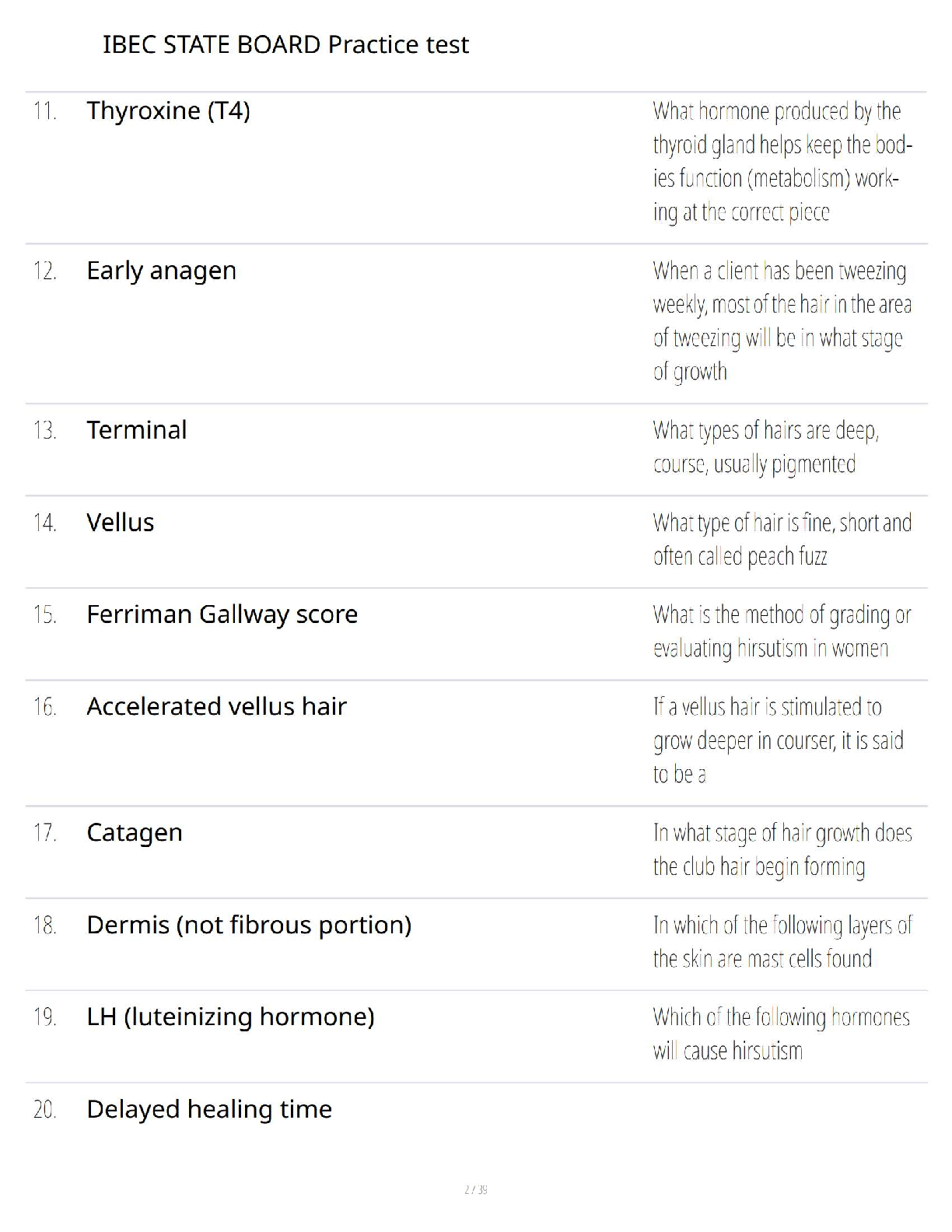Click the row number 11 label
952x1232 pixels.
point(44,111)
